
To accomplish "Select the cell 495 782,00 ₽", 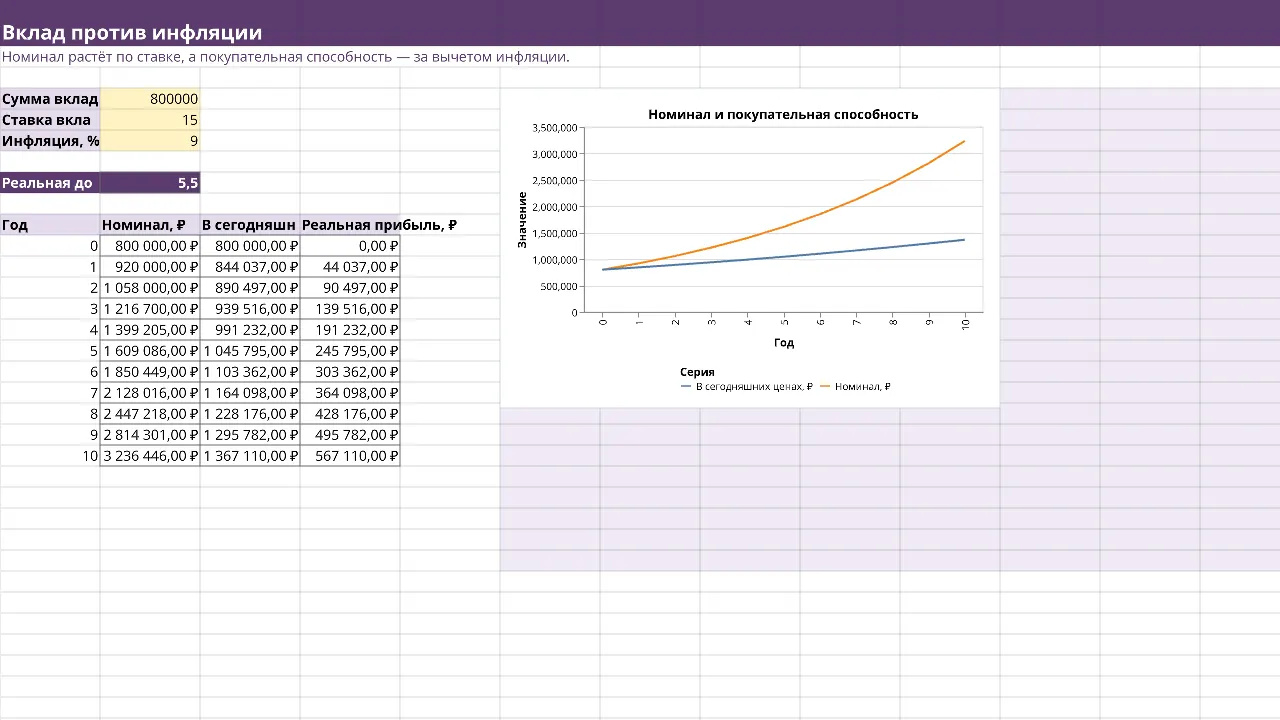I will click(x=350, y=435).
